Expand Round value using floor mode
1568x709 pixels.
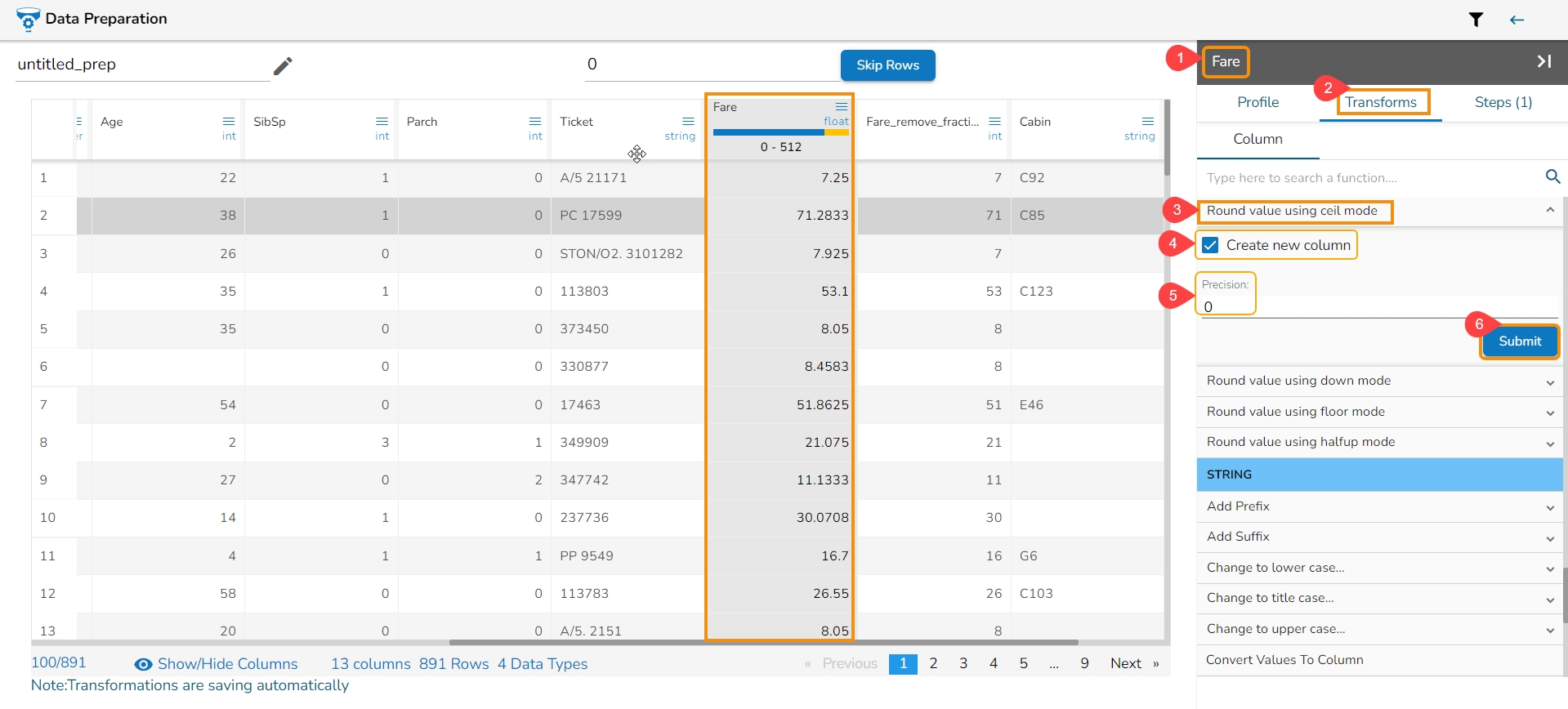[1549, 412]
